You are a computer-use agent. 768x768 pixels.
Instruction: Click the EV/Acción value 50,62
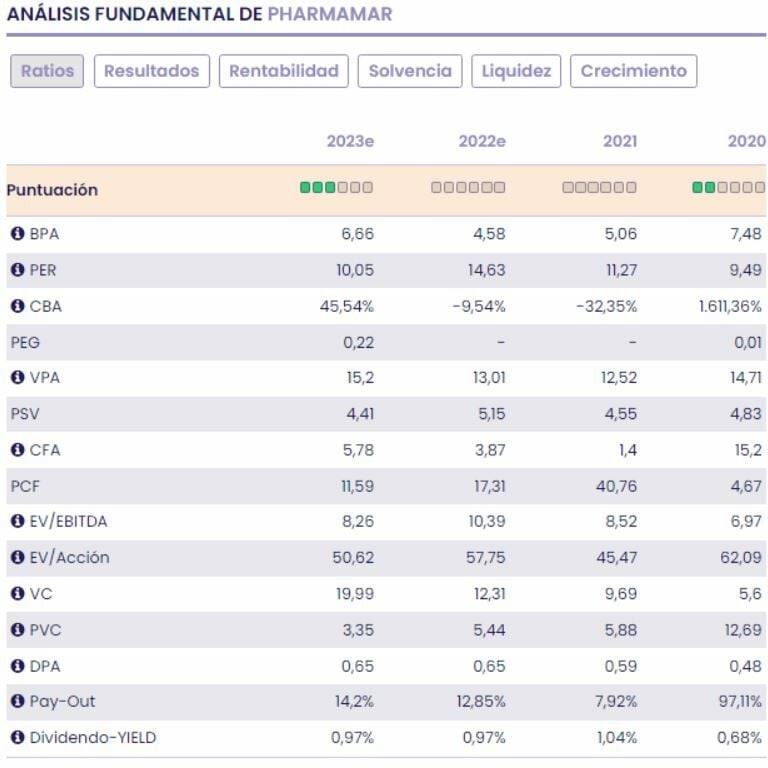click(353, 557)
